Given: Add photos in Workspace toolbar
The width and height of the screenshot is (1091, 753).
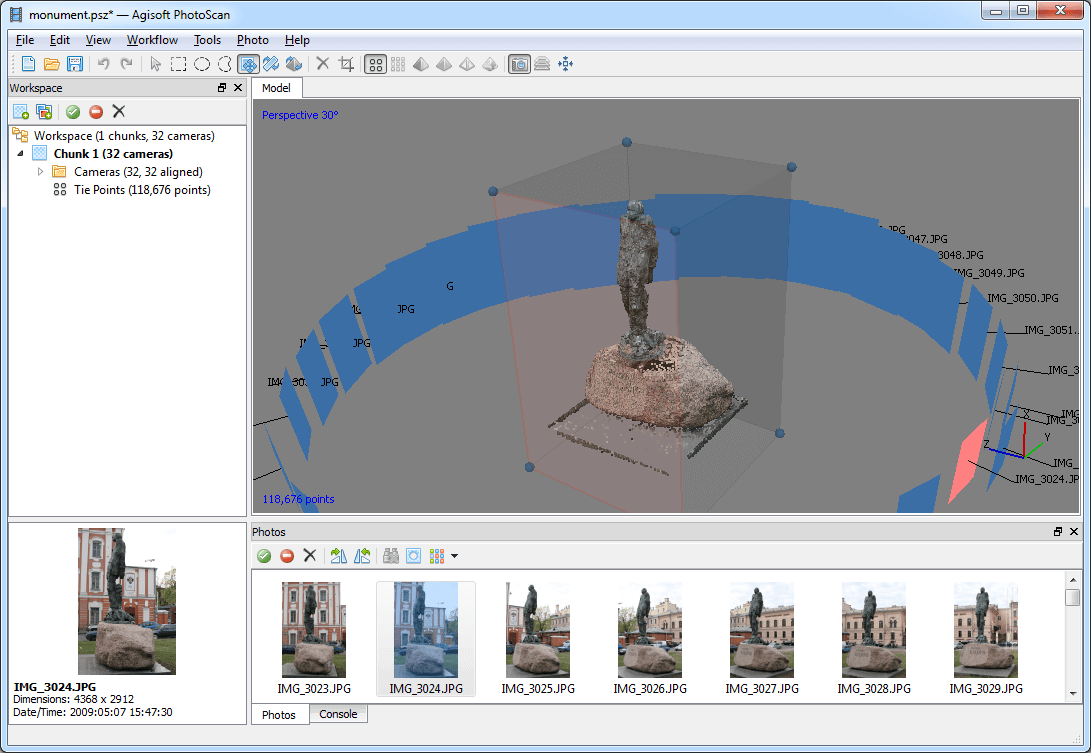Looking at the screenshot, I should pyautogui.click(x=44, y=111).
